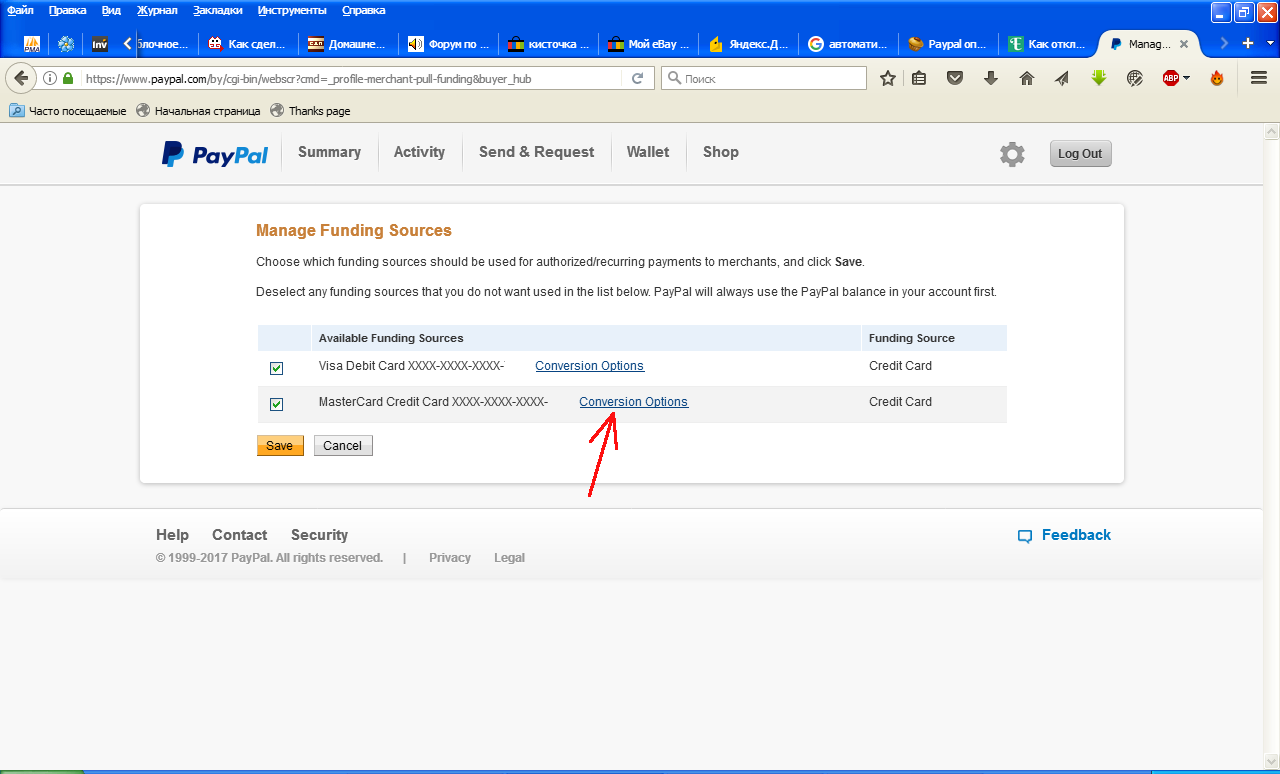Switch to the Яндекс.Д tab
Viewport: 1280px width, 774px height.
(x=748, y=44)
